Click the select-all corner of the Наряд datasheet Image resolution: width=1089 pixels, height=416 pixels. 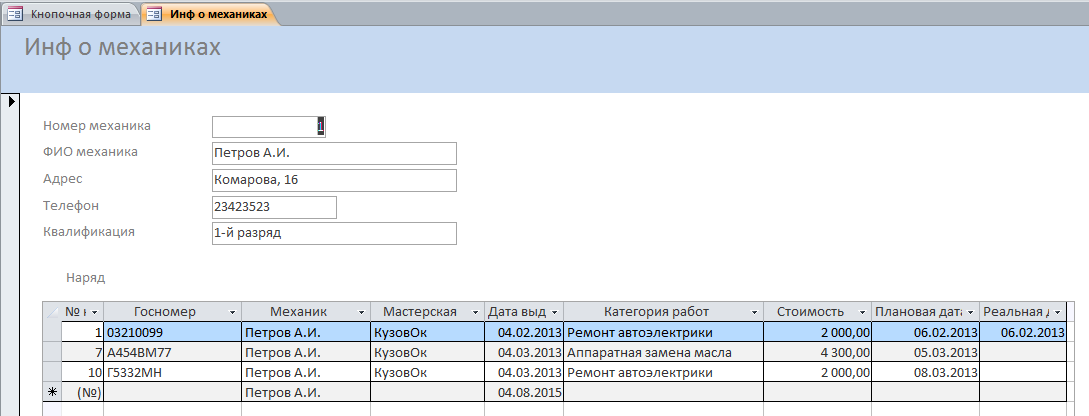(x=52, y=312)
